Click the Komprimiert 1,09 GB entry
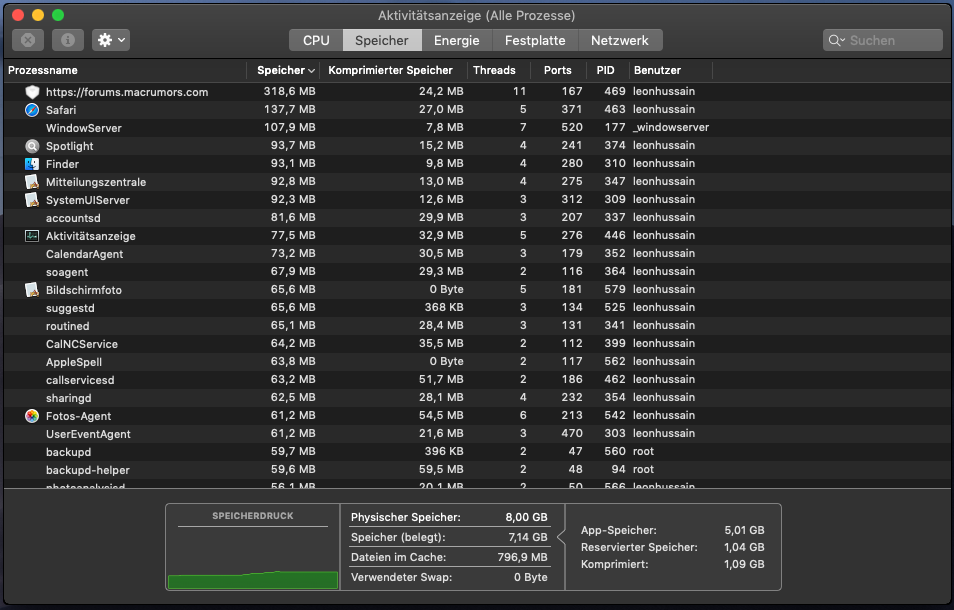 point(672,564)
